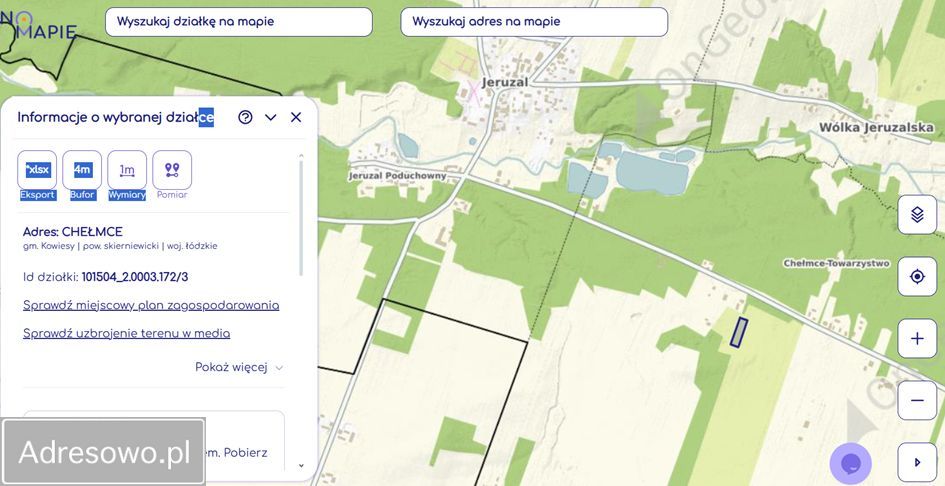Click the panel scrollbar down arrow
The image size is (945, 486).
point(301,465)
